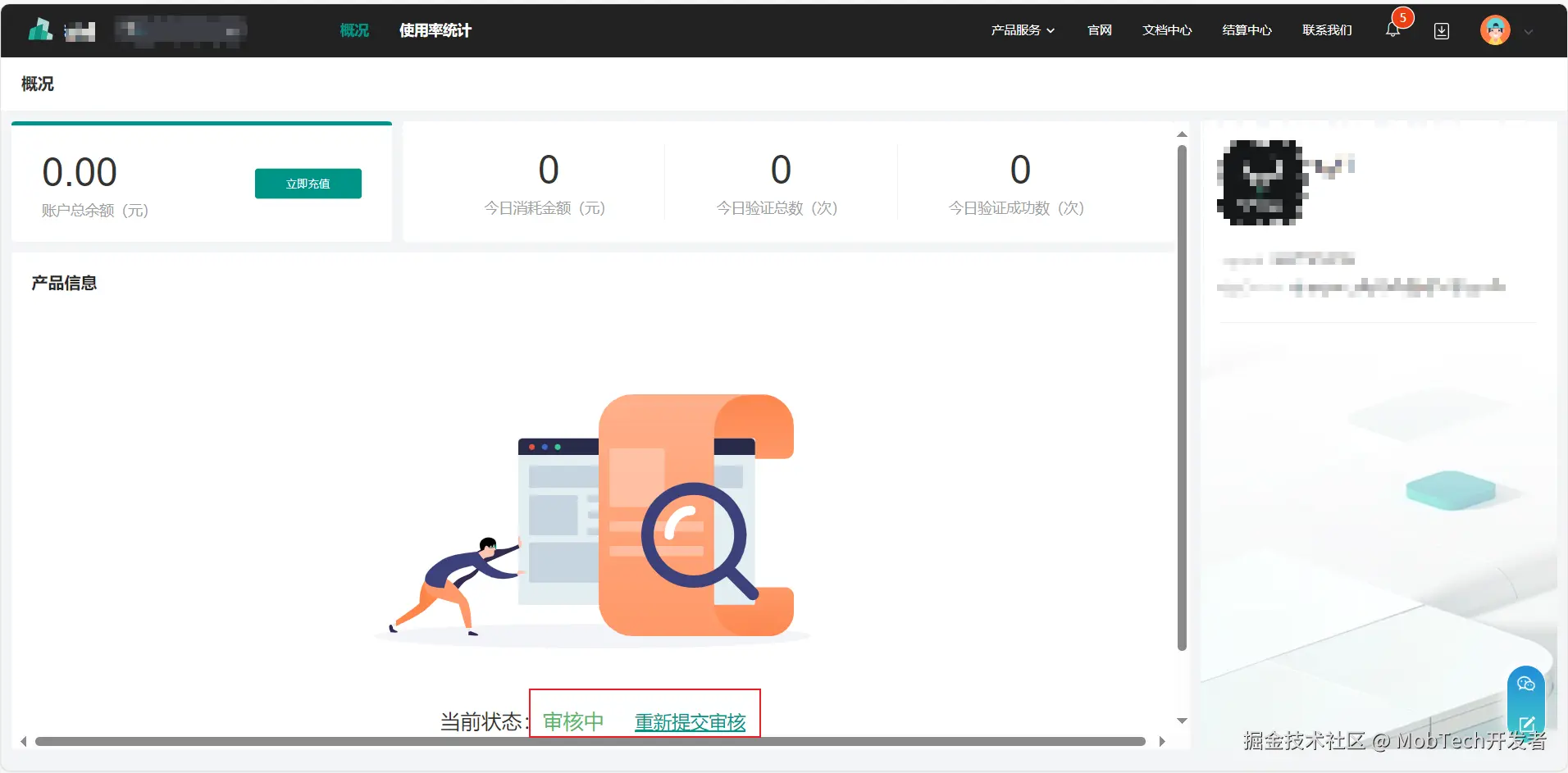Click the 审核中 status text

click(573, 721)
